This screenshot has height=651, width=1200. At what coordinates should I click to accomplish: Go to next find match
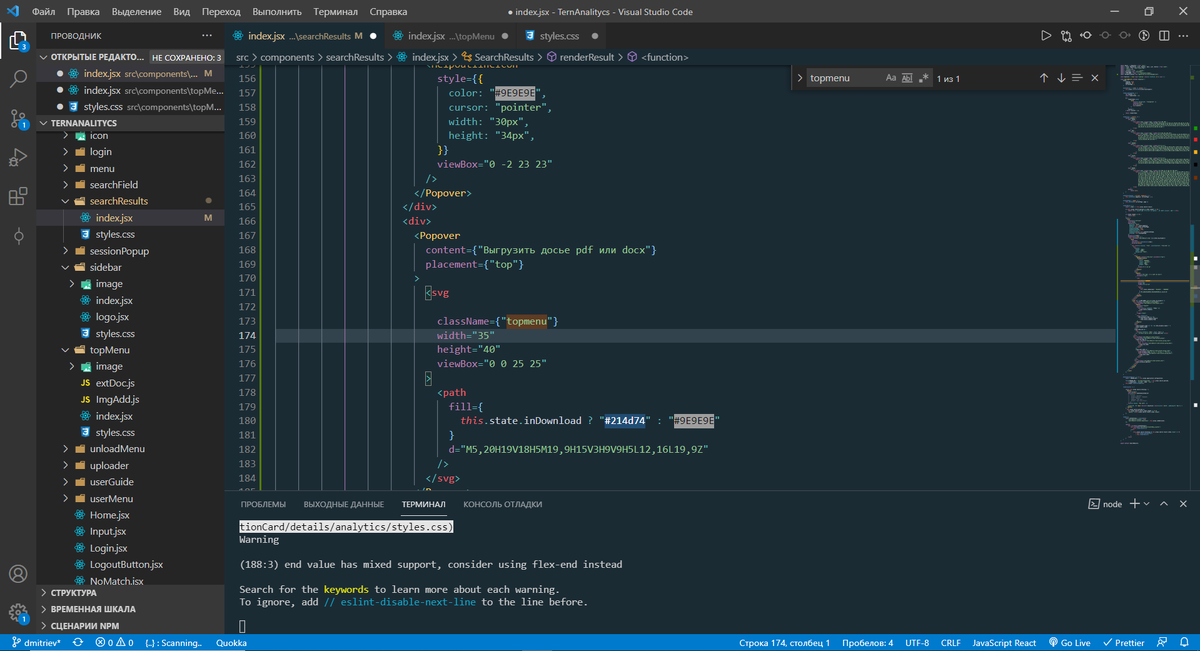click(x=1061, y=78)
